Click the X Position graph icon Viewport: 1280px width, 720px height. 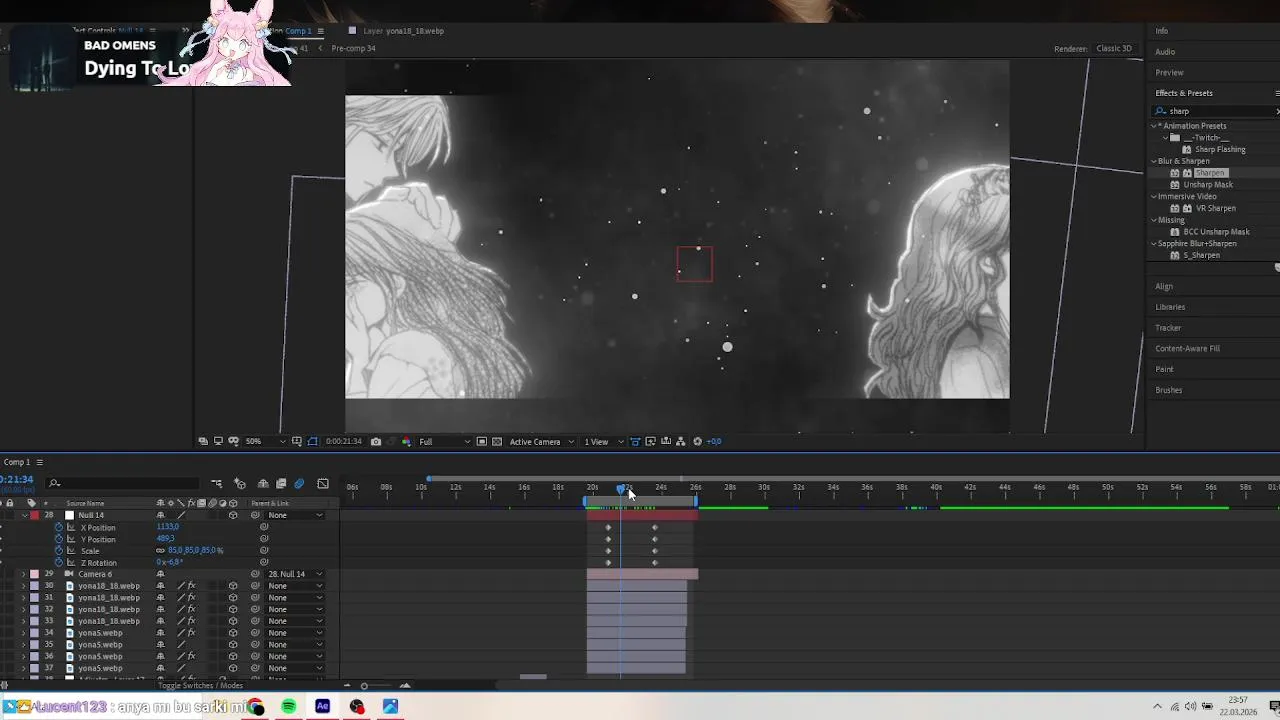pyautogui.click(x=71, y=527)
